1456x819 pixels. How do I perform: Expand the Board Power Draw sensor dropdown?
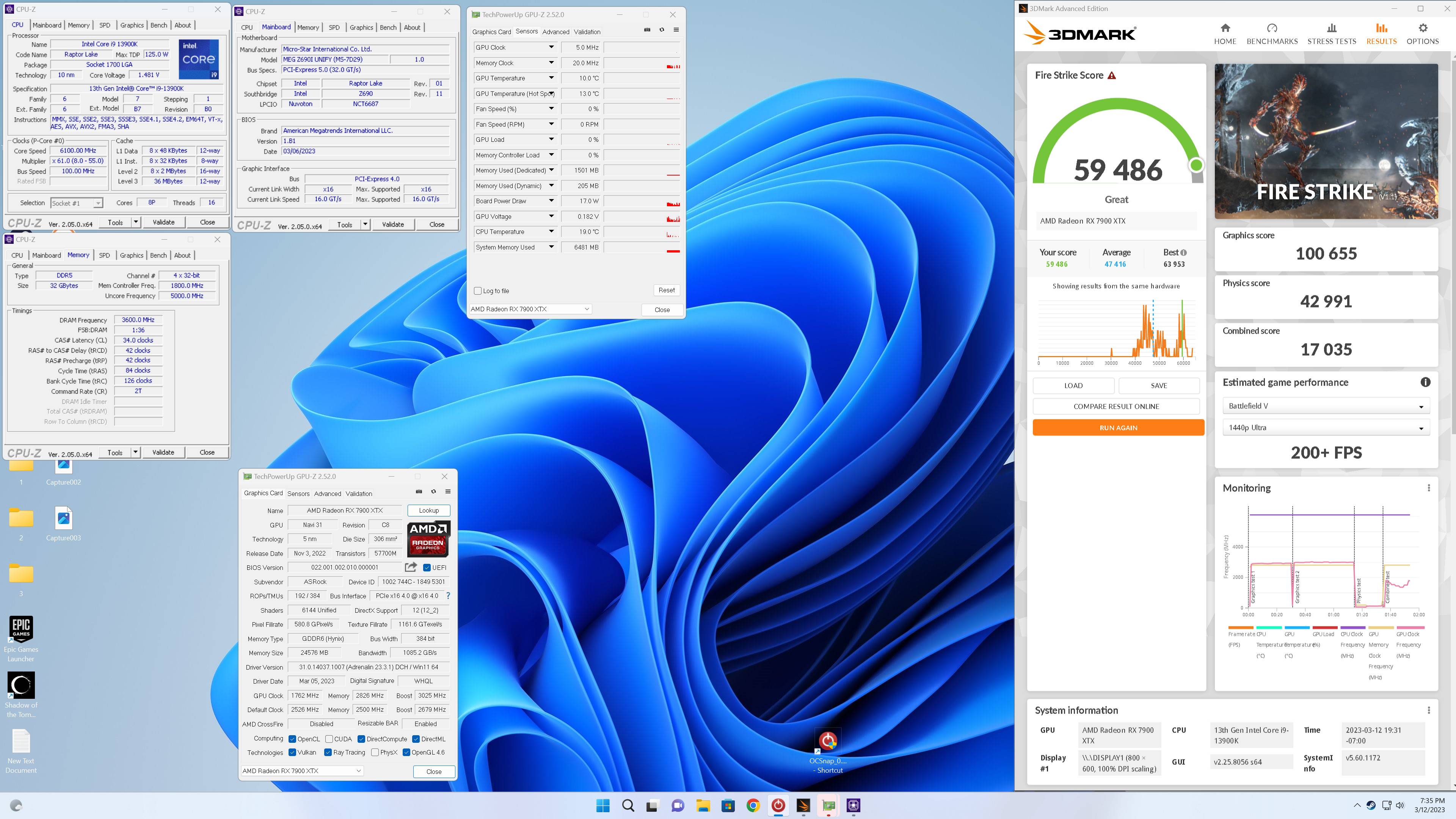pos(551,201)
